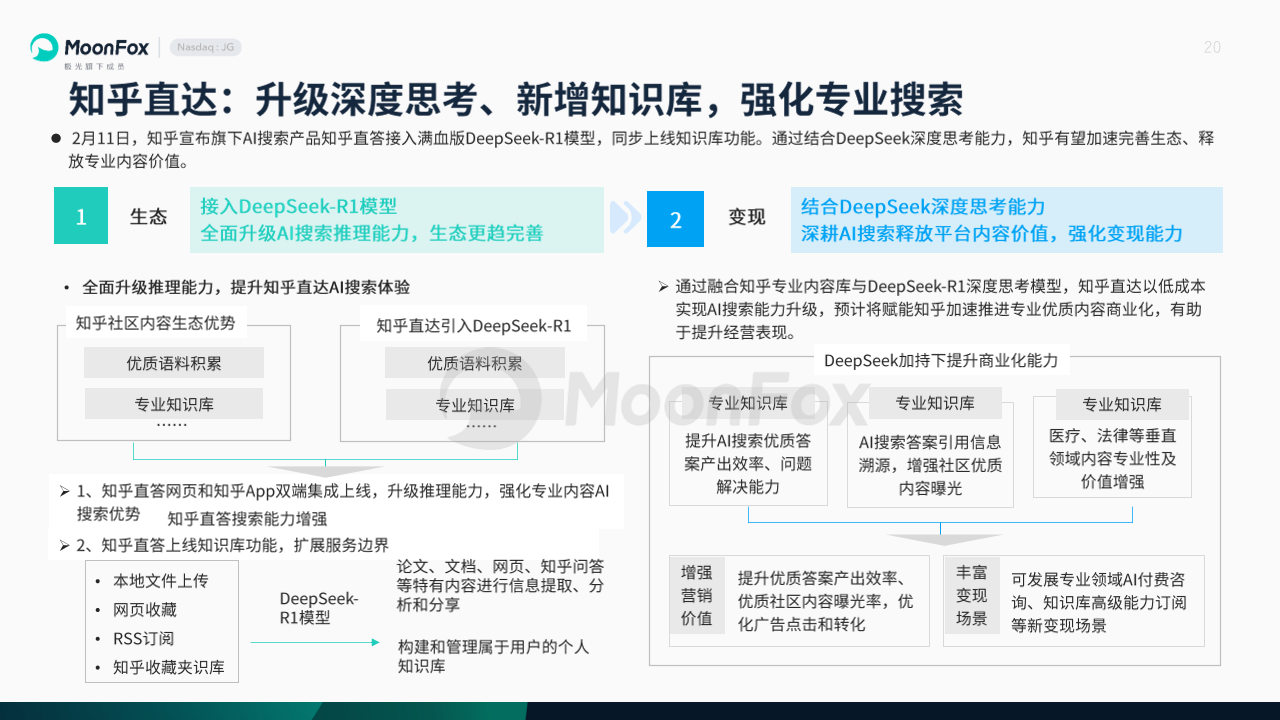Select the 知乎社区内容生态优势 box title
The height and width of the screenshot is (720, 1280).
click(156, 322)
